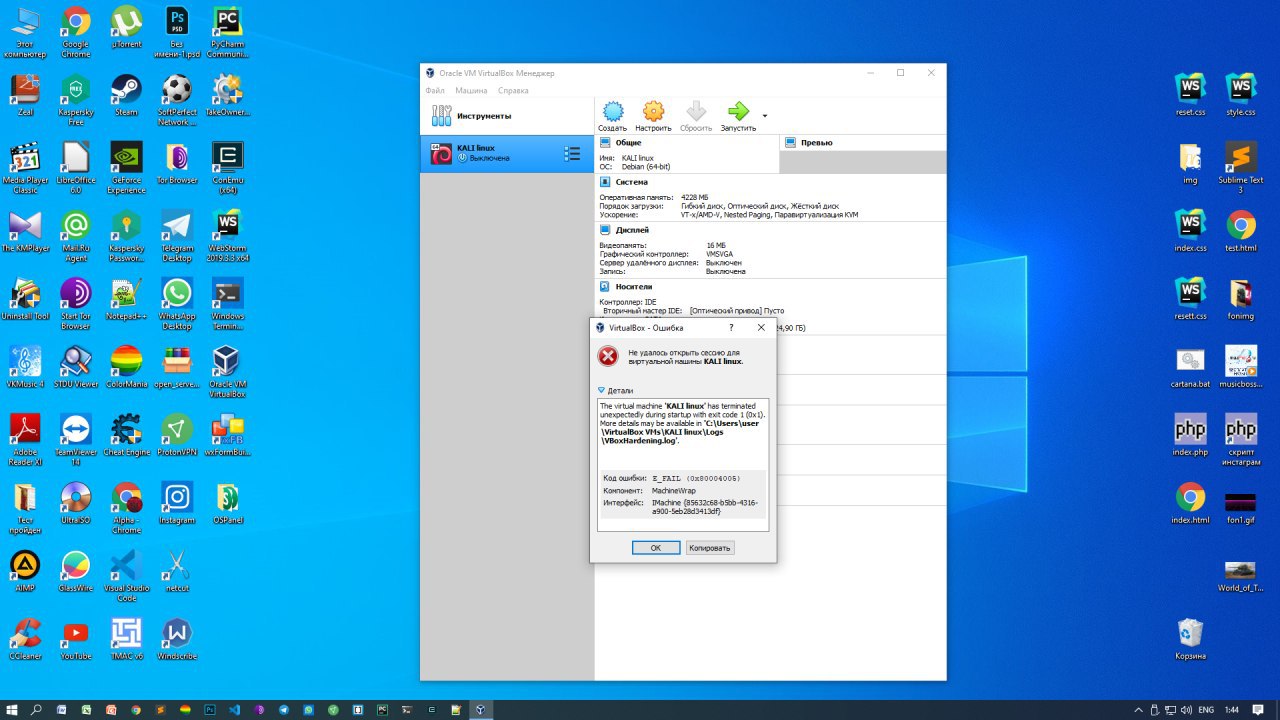Screen dimensions: 1280x720
Task: Select Инструменты in the VirtualBox sidebar
Action: 507,116
